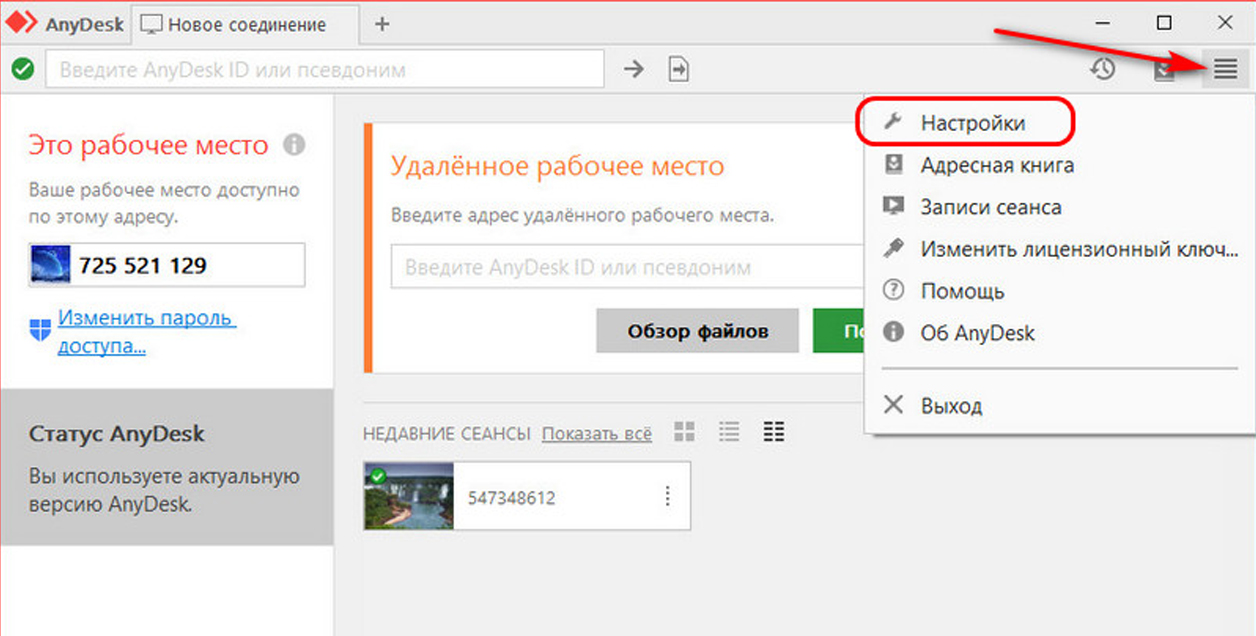Focus the remote desk address input field
Viewport: 1256px width, 636px height.
tap(628, 267)
